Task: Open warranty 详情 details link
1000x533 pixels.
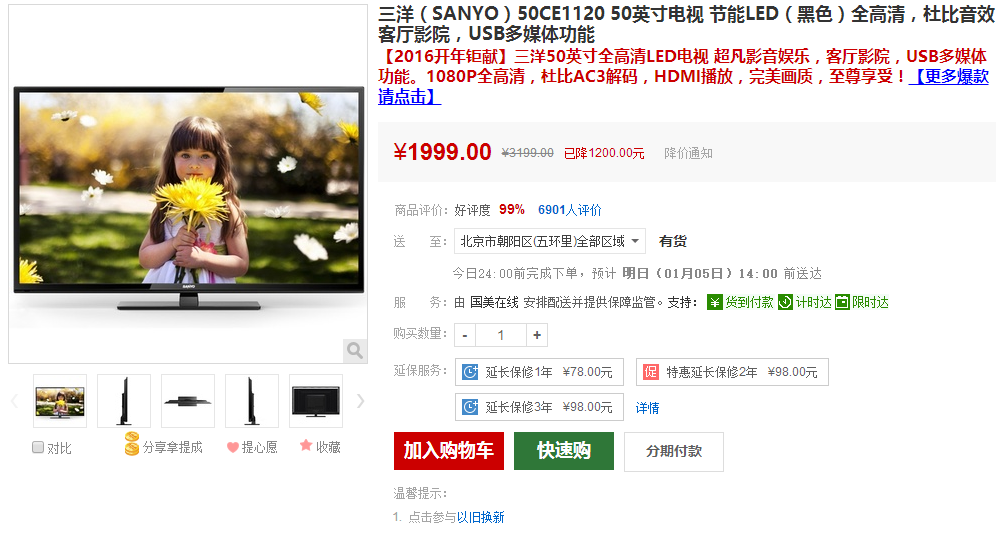Action: click(647, 408)
